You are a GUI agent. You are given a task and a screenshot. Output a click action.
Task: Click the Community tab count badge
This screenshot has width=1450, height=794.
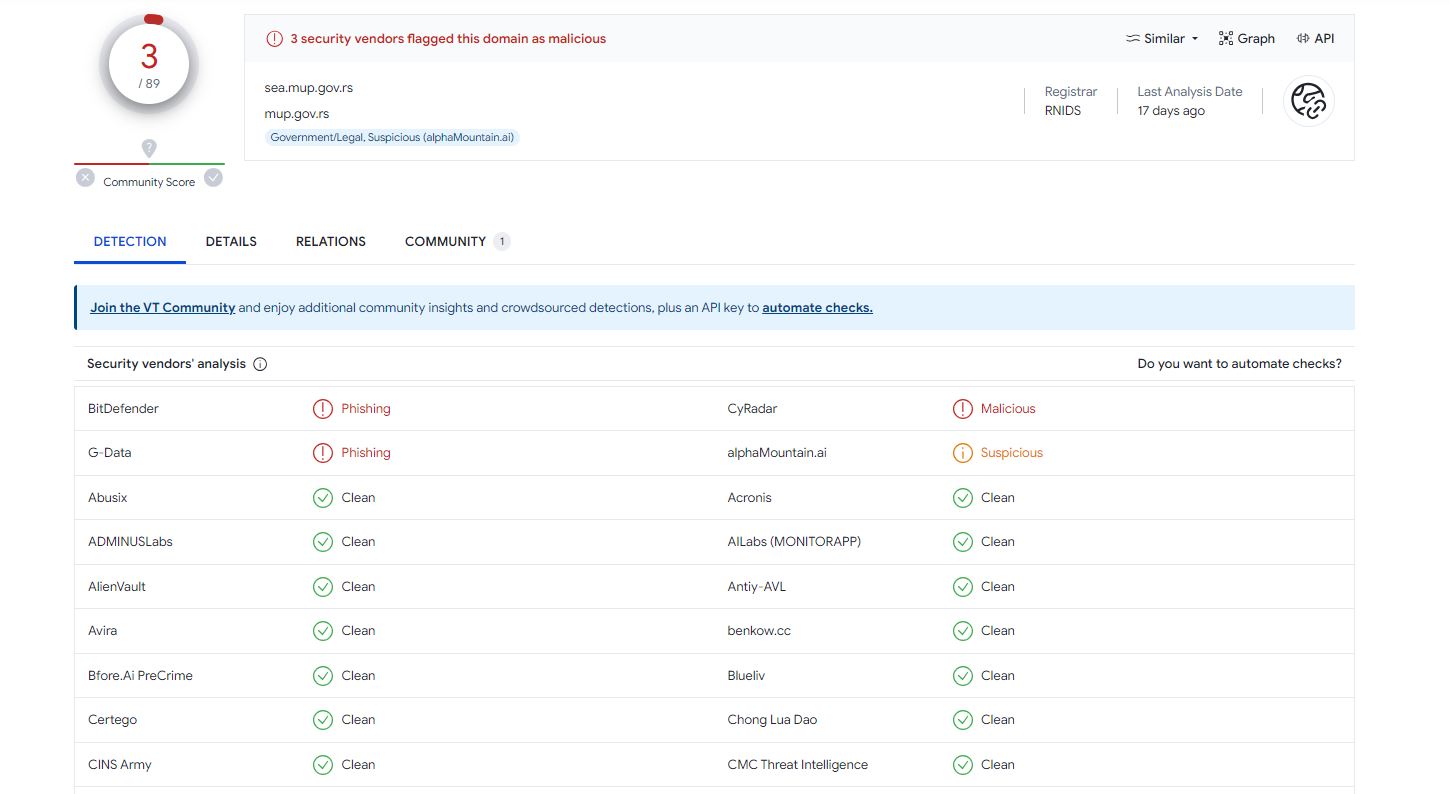502,242
